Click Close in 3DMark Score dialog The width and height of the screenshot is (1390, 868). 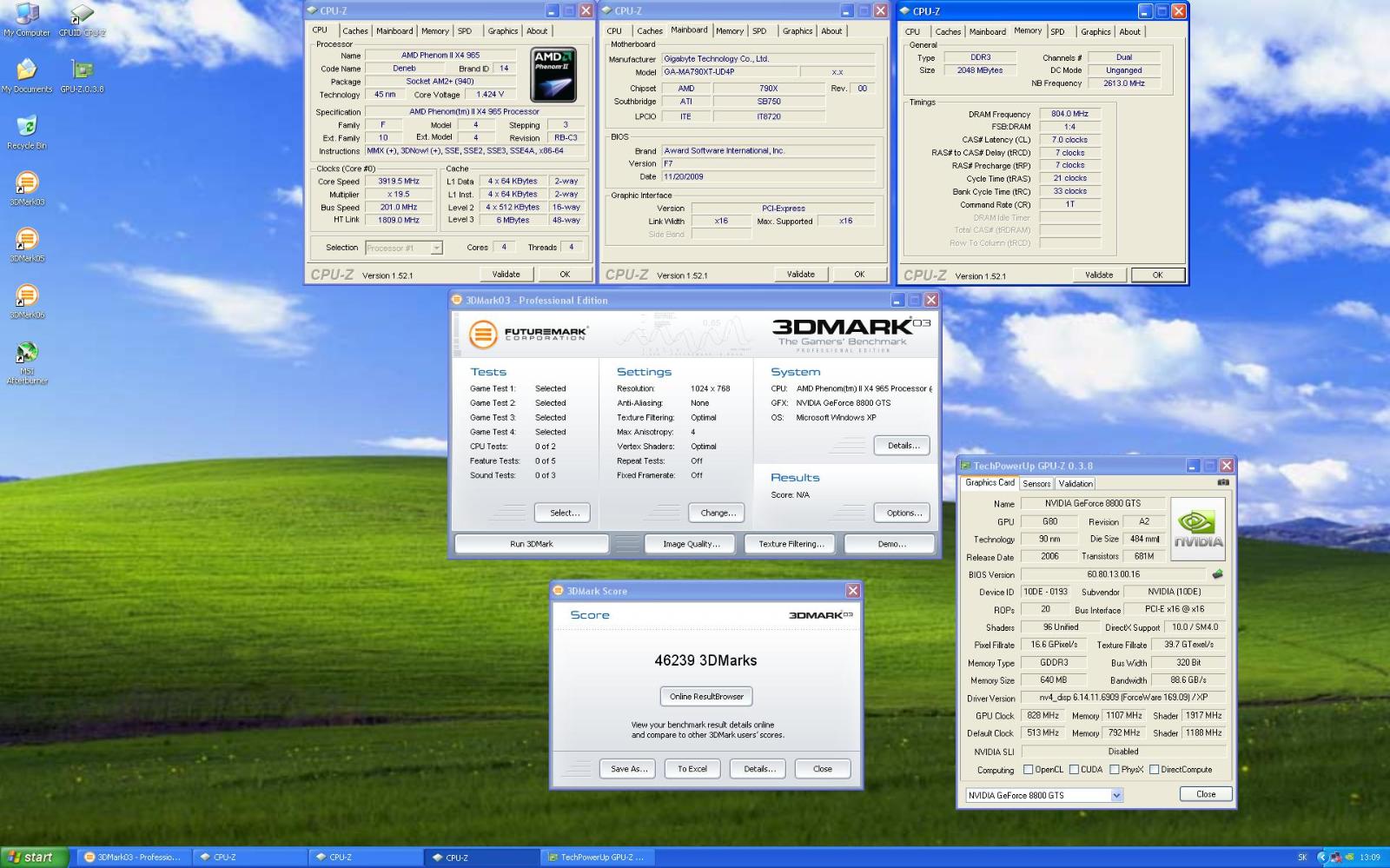click(x=823, y=769)
